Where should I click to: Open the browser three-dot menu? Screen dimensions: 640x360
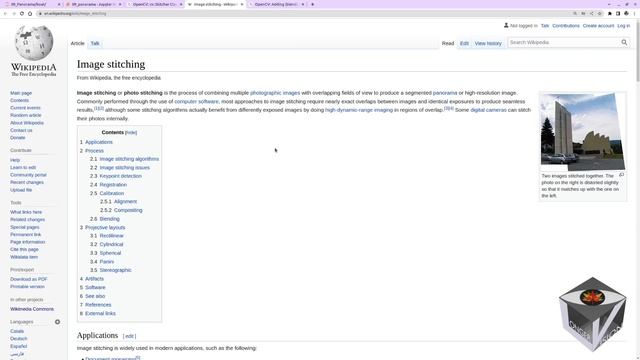635,13
